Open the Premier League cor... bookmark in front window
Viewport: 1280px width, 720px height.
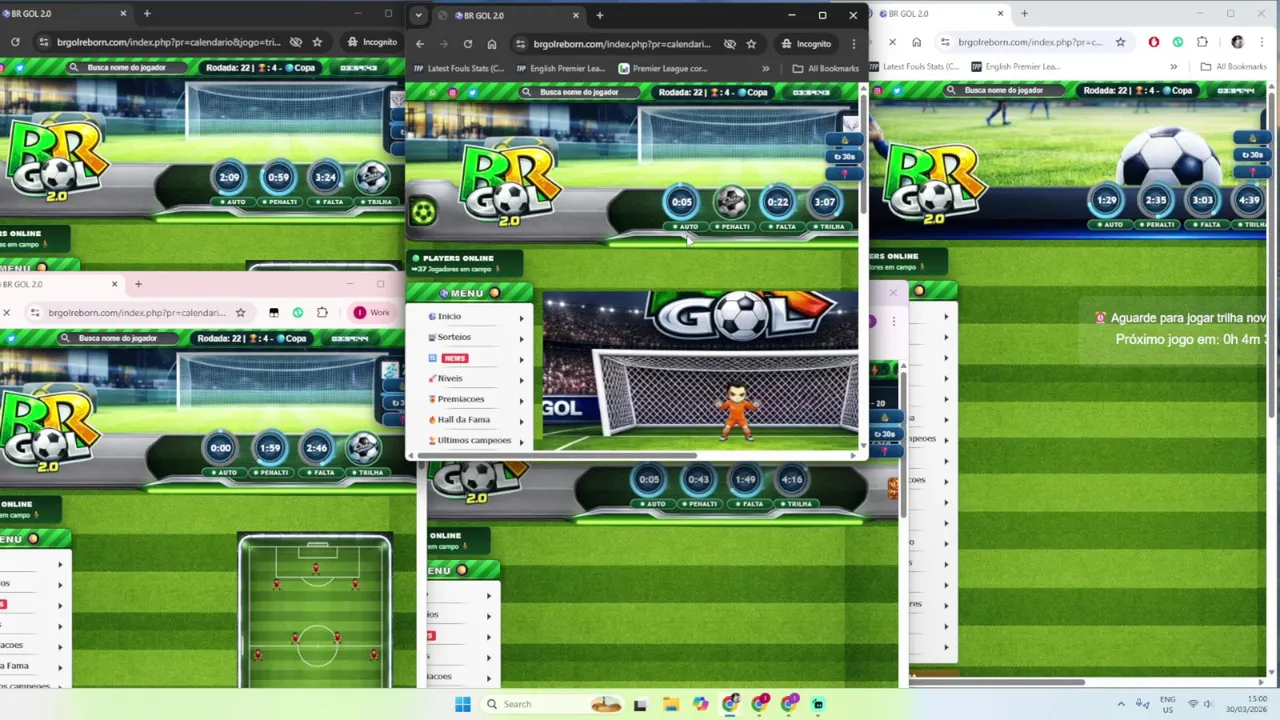coord(663,68)
